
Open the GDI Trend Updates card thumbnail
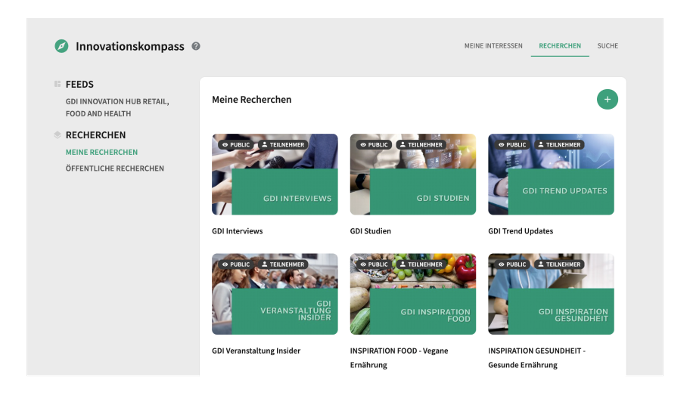click(551, 174)
